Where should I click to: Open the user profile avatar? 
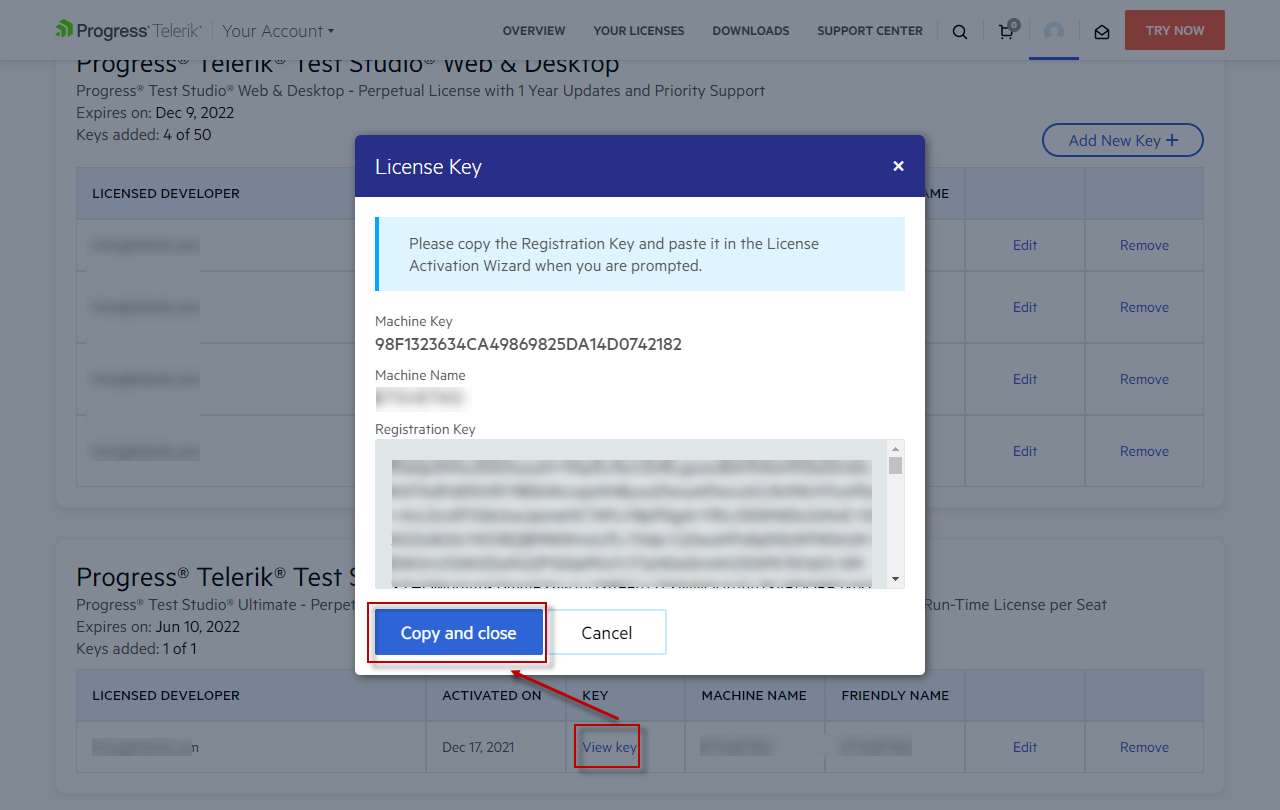tap(1054, 31)
